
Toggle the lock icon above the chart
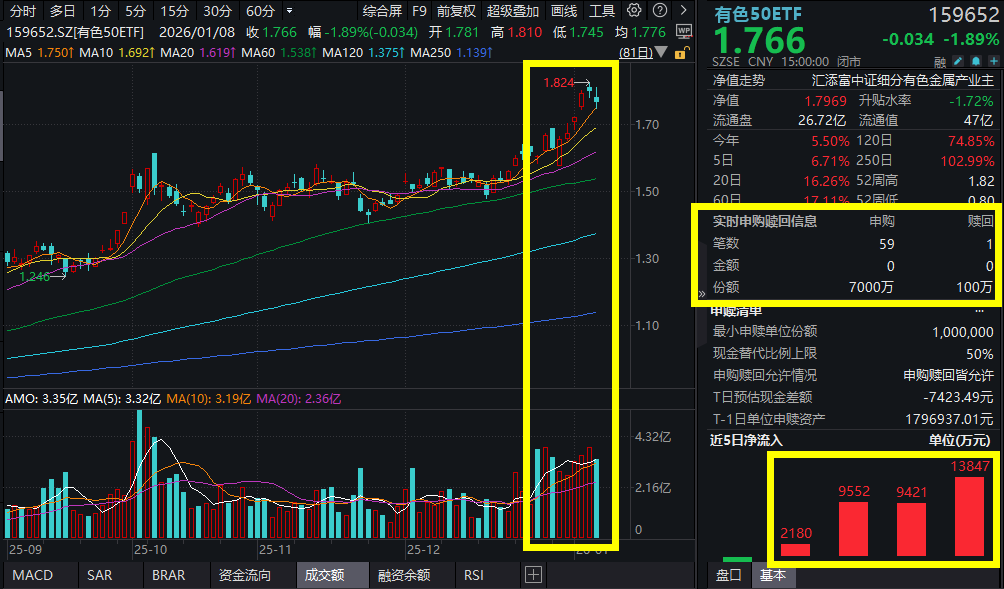click(x=680, y=54)
